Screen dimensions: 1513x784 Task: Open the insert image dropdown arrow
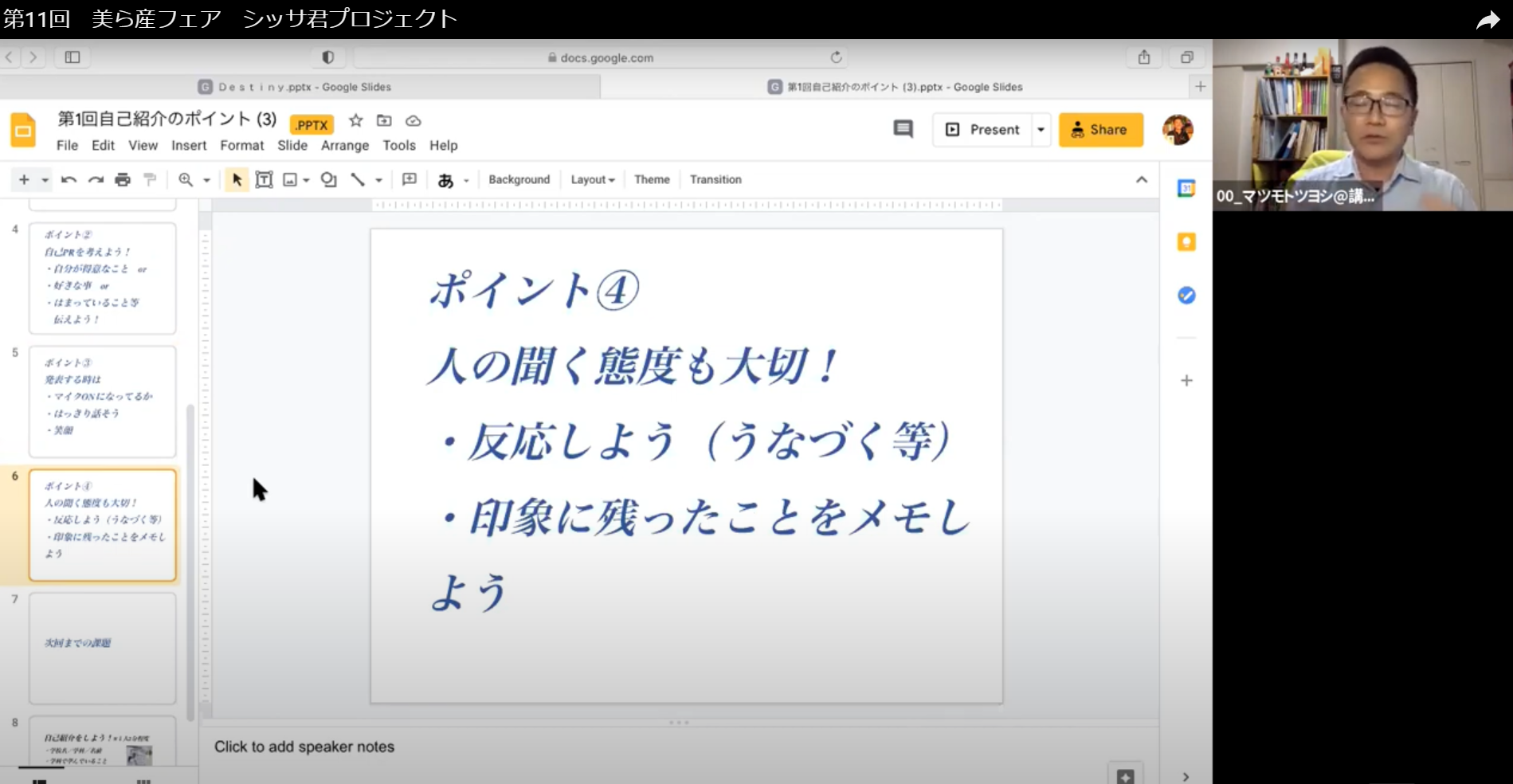306,181
